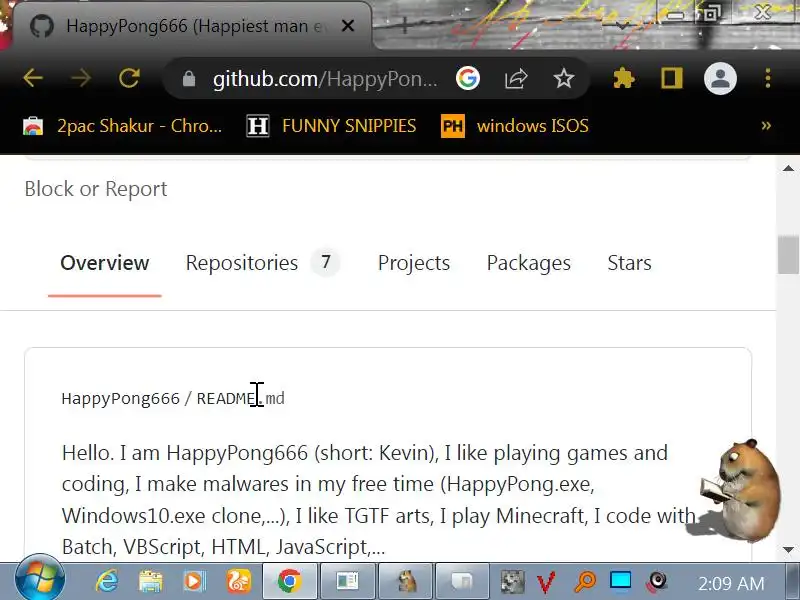Bookmark this page with the star icon

pos(564,79)
